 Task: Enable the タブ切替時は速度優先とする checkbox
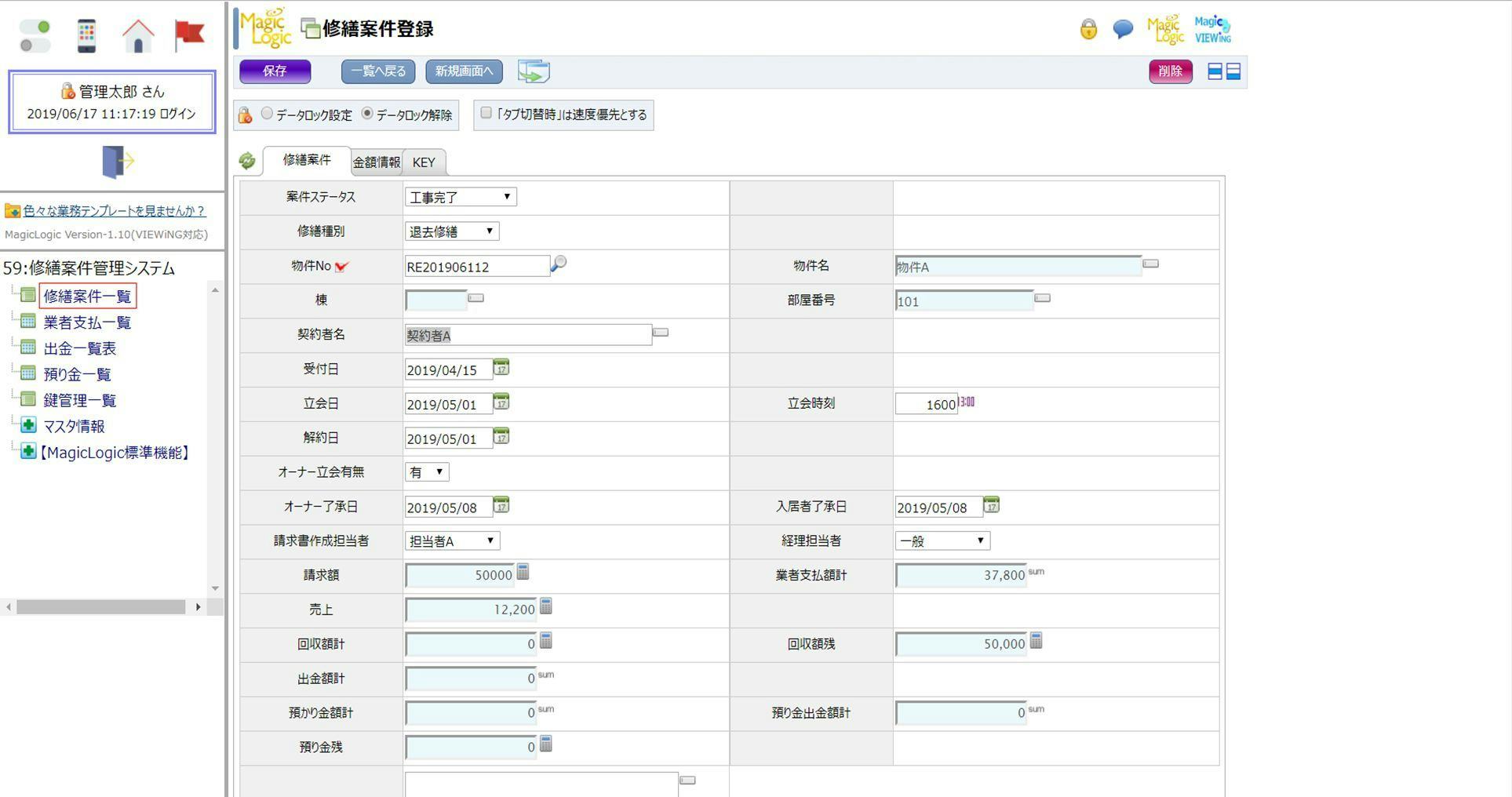pos(486,113)
